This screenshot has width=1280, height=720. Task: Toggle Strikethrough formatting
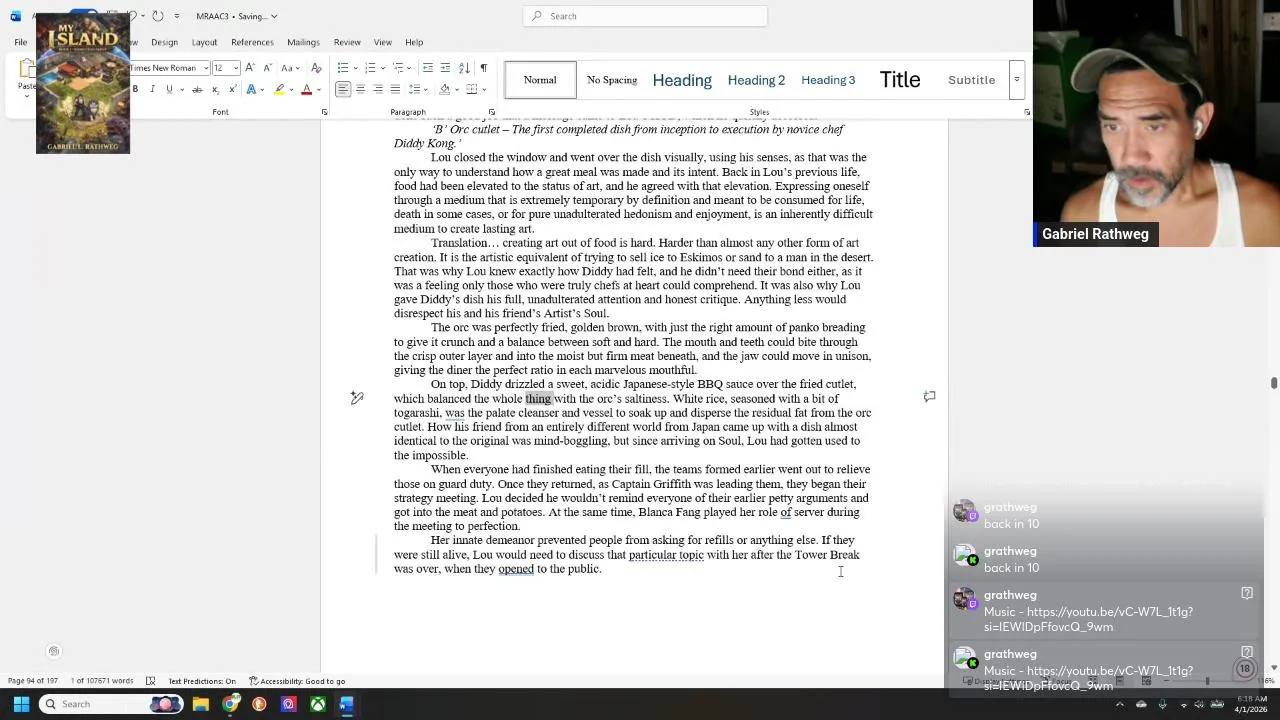pyautogui.click(x=197, y=89)
